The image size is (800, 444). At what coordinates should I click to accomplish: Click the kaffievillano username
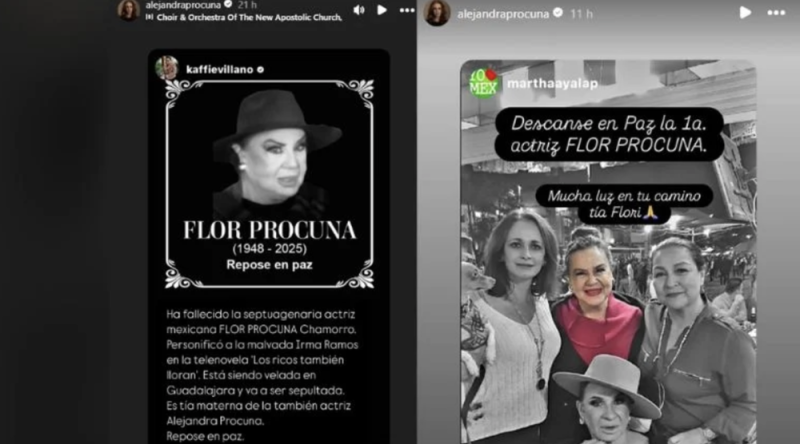pos(220,70)
